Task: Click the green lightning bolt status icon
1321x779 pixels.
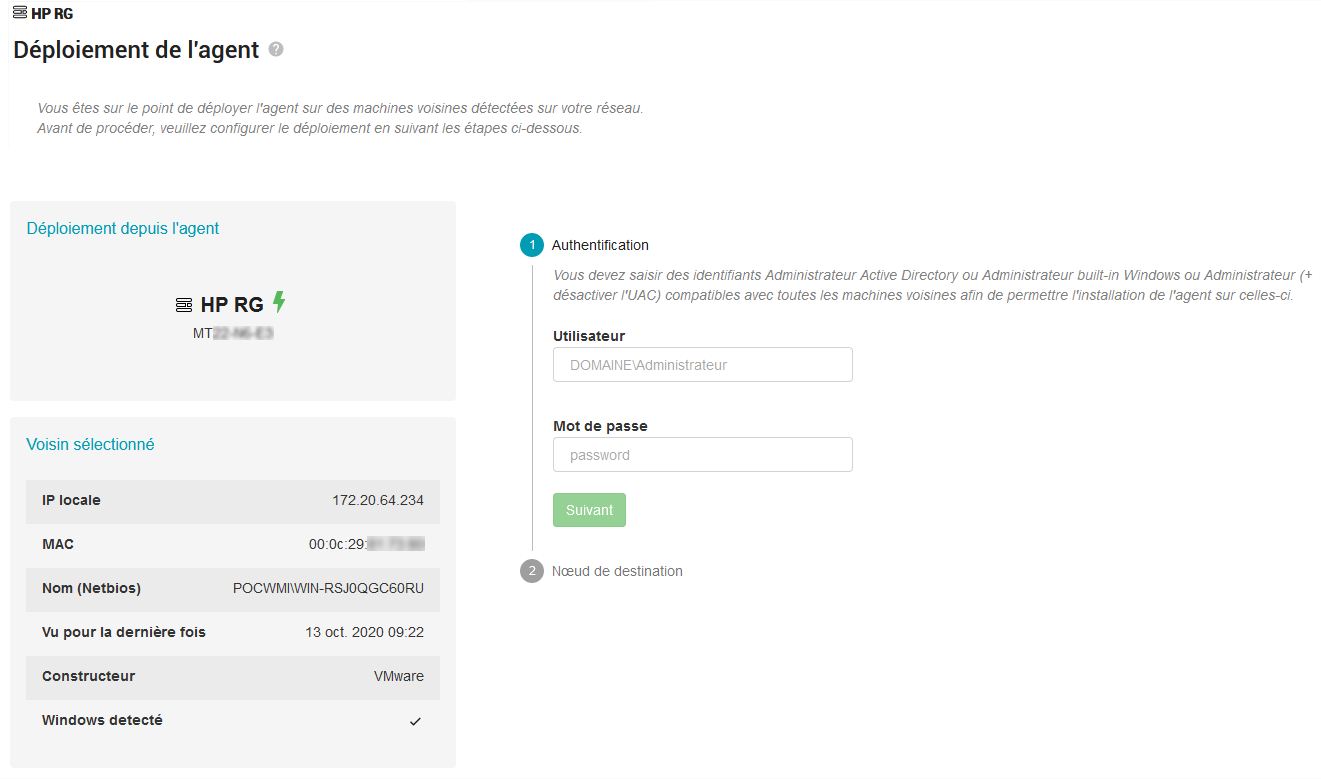Action: [x=279, y=302]
